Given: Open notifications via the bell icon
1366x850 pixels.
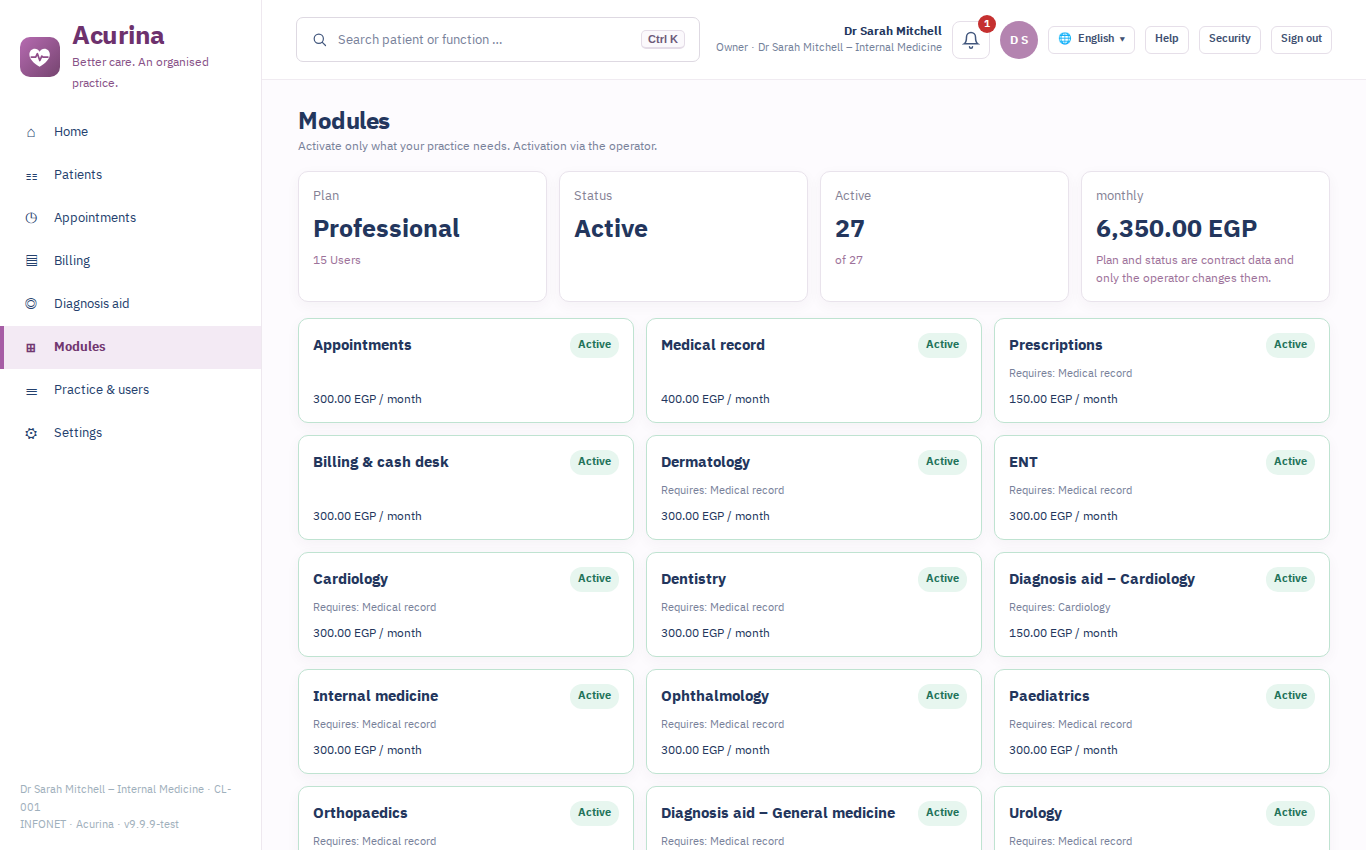Looking at the screenshot, I should 970,40.
